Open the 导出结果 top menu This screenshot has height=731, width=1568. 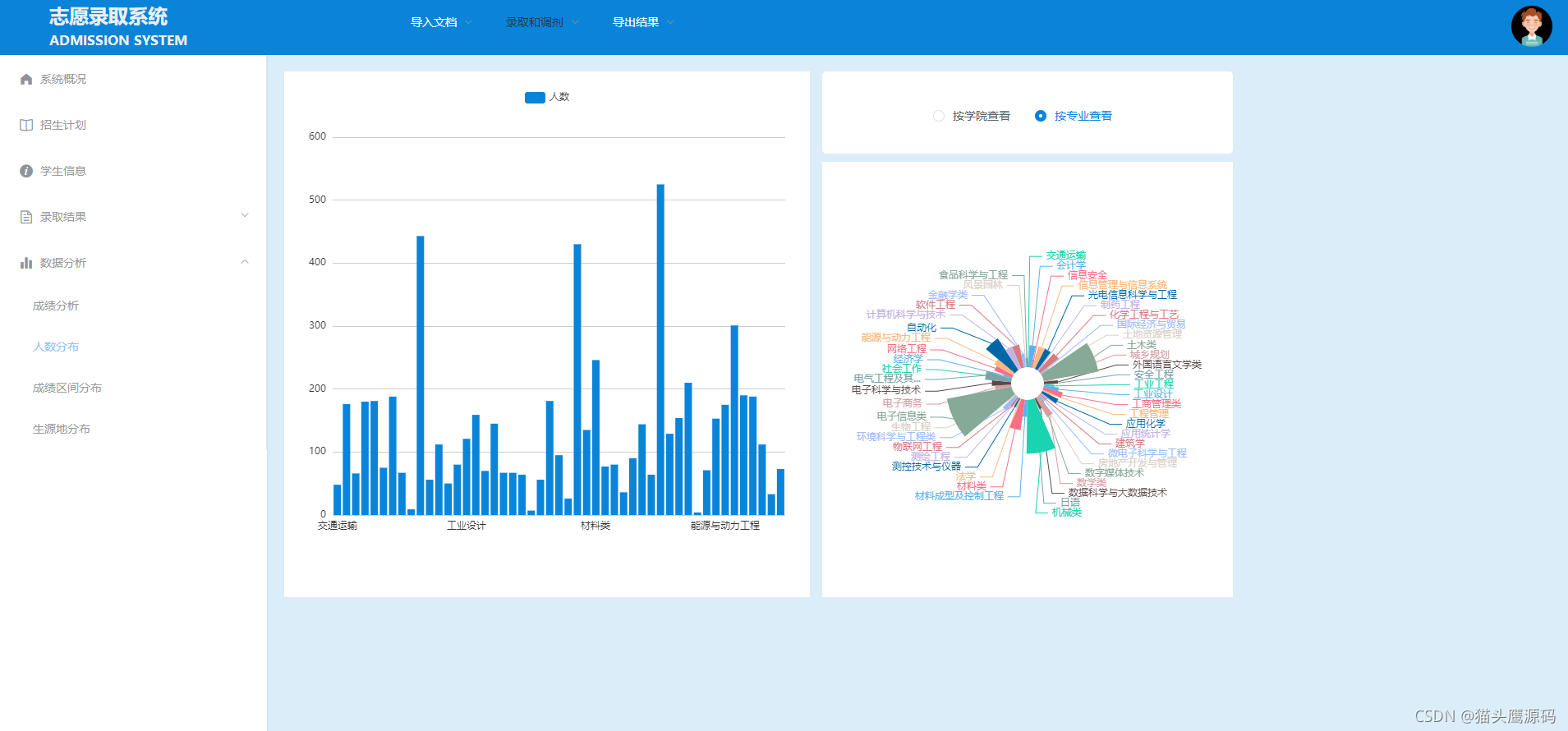(x=636, y=22)
